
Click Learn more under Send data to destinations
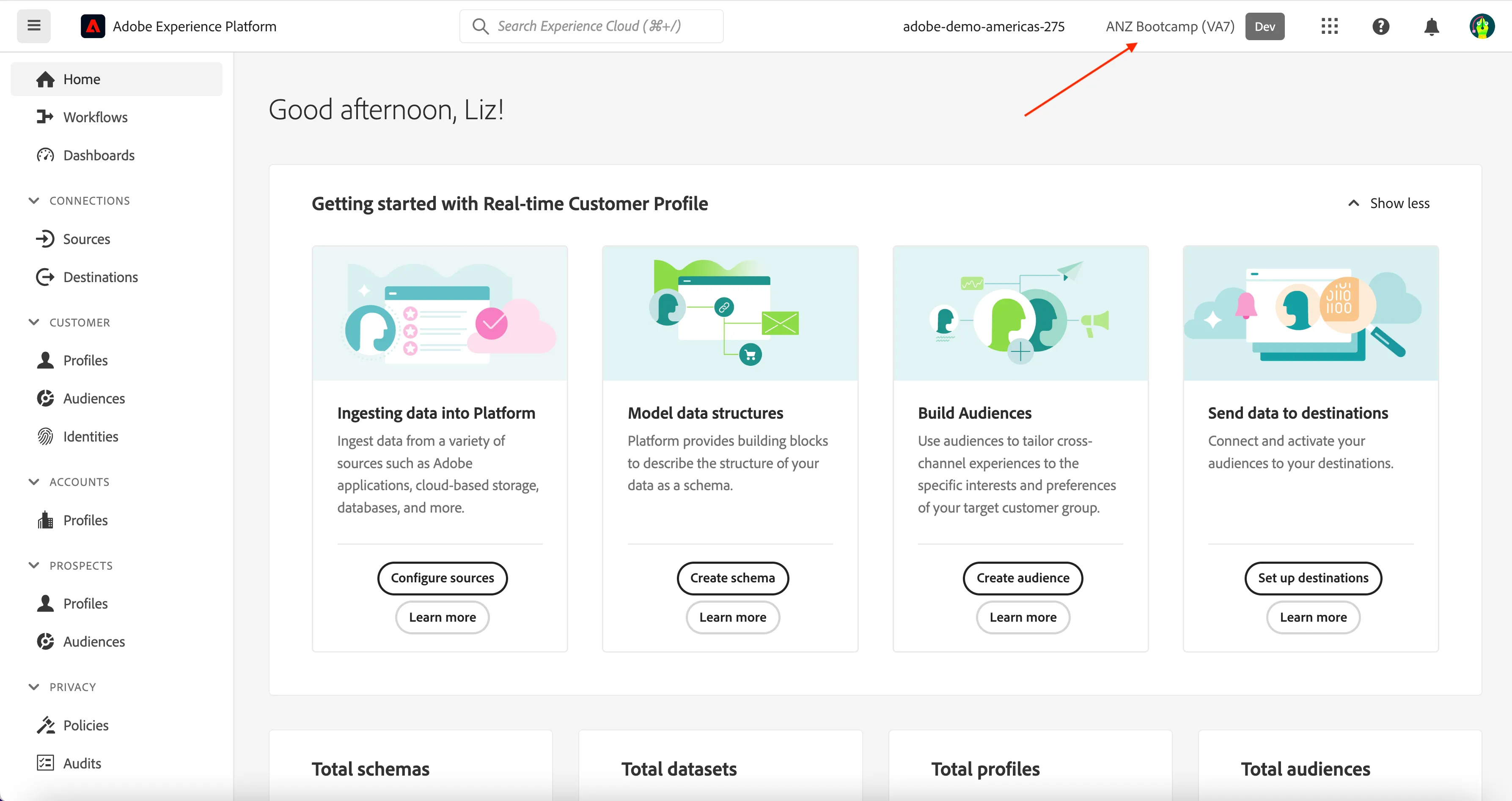[1313, 617]
